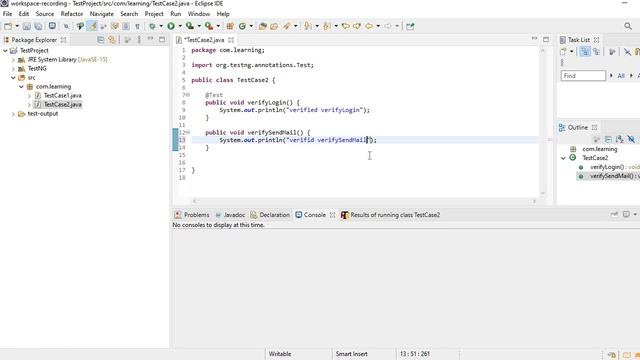This screenshot has width=640, height=360.
Task: Toggle Link with Editor in Package Explorer
Action: click(x=112, y=40)
